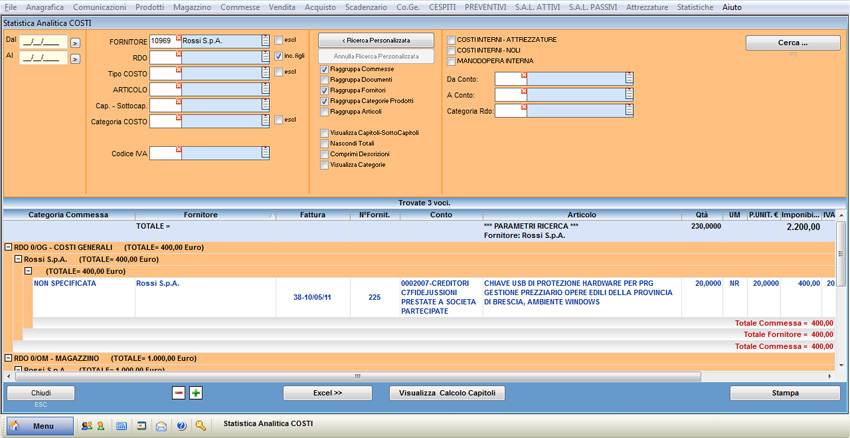850x438 pixels.
Task: Expand the RDO 0/OM - MAGAZZINO group
Action: [9, 357]
